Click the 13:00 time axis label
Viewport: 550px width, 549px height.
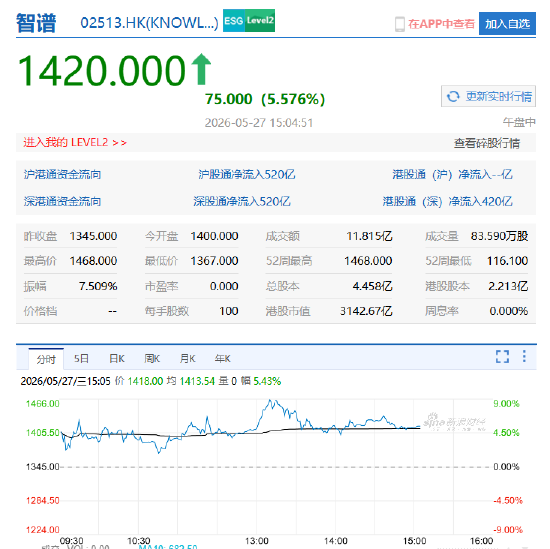pyautogui.click(x=256, y=541)
